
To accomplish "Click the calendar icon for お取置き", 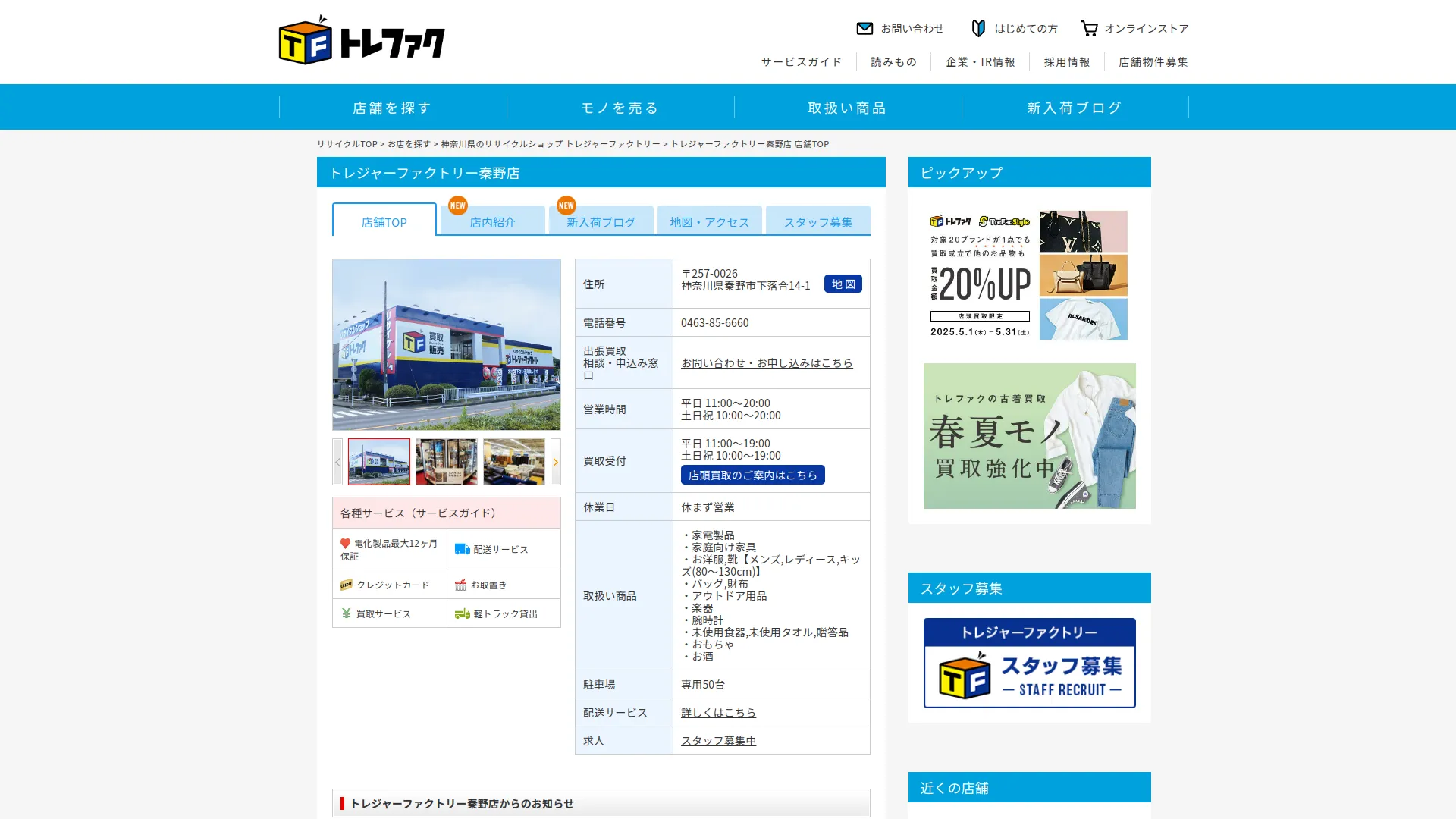I will tap(460, 585).
